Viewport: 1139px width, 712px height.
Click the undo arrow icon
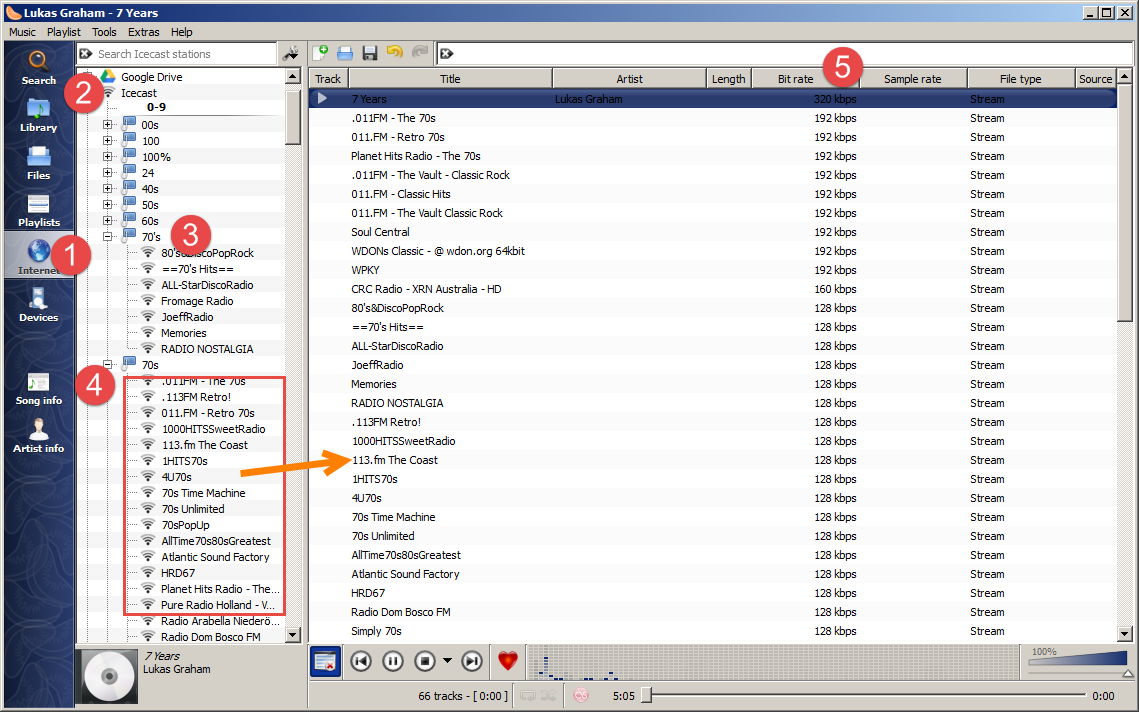tap(394, 52)
